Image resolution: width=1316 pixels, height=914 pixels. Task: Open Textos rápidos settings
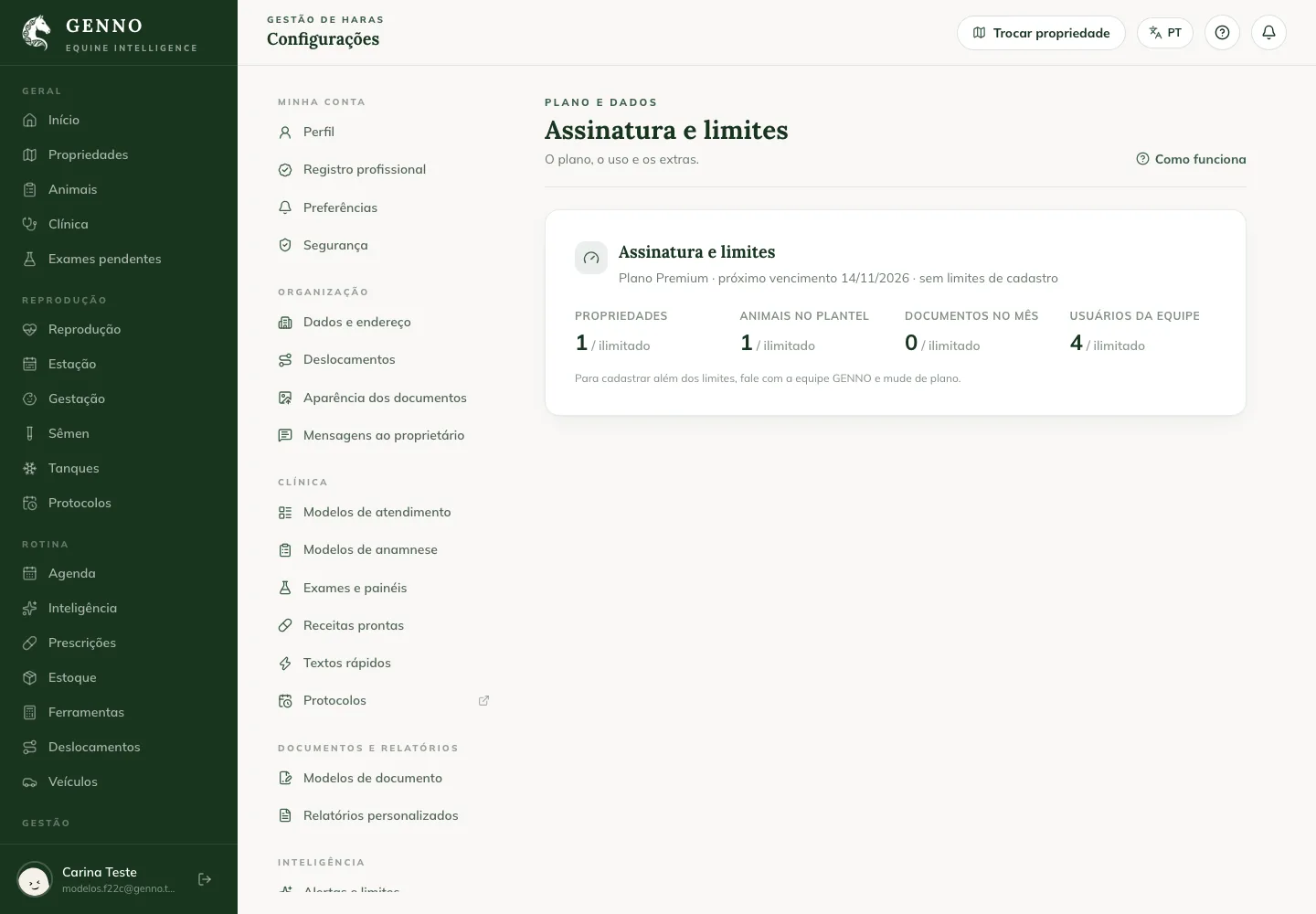(384, 663)
